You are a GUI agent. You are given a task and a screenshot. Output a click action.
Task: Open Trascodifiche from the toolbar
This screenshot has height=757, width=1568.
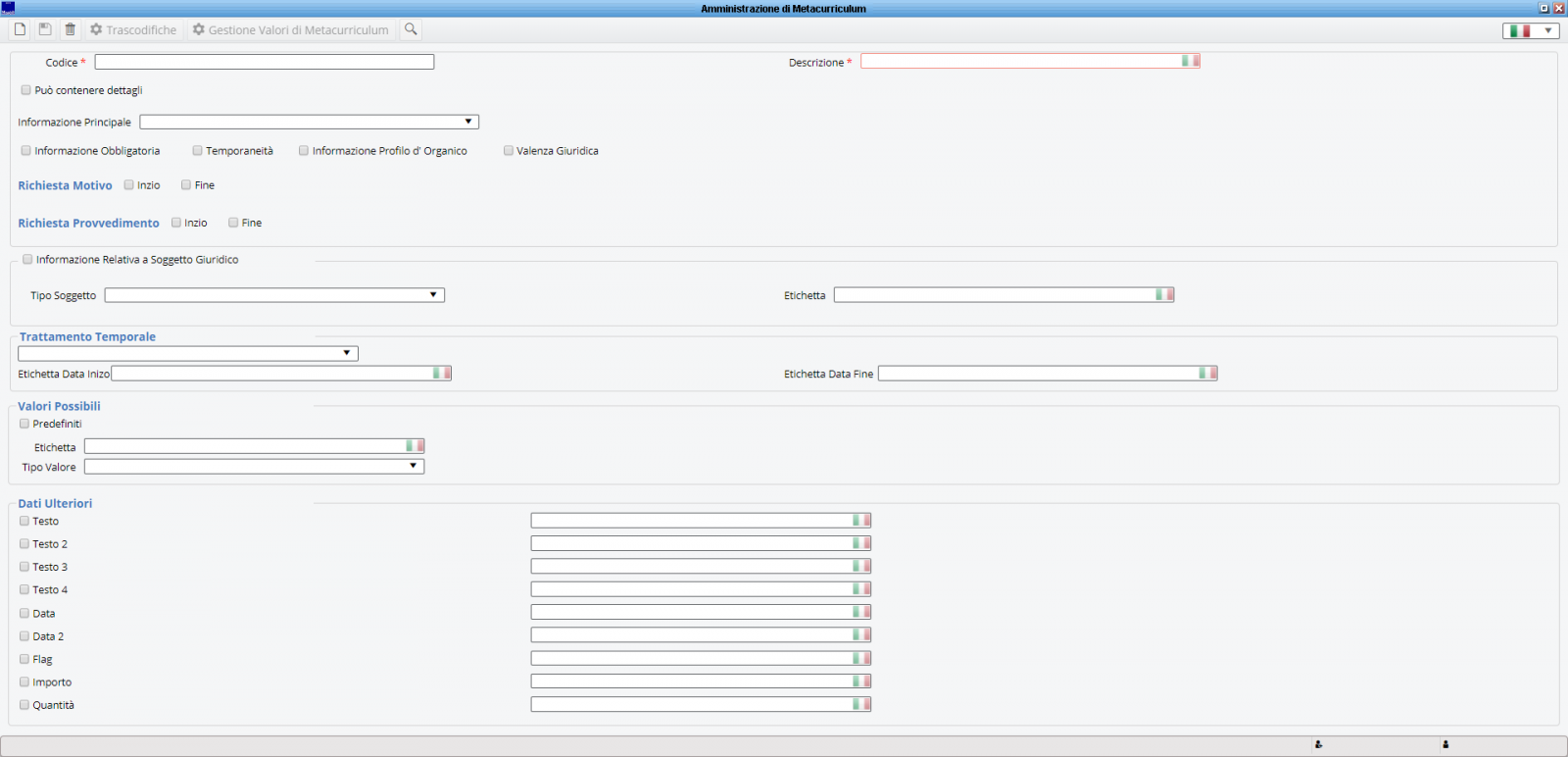pyautogui.click(x=133, y=30)
